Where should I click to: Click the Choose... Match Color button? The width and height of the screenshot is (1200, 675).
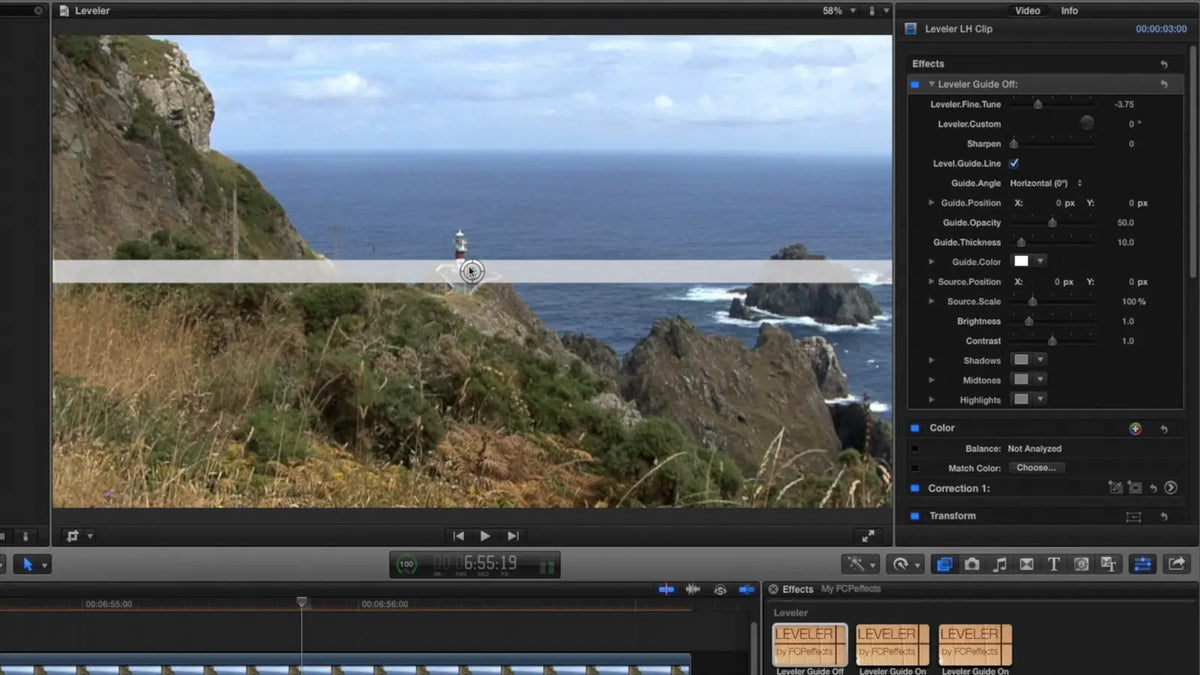pos(1036,468)
